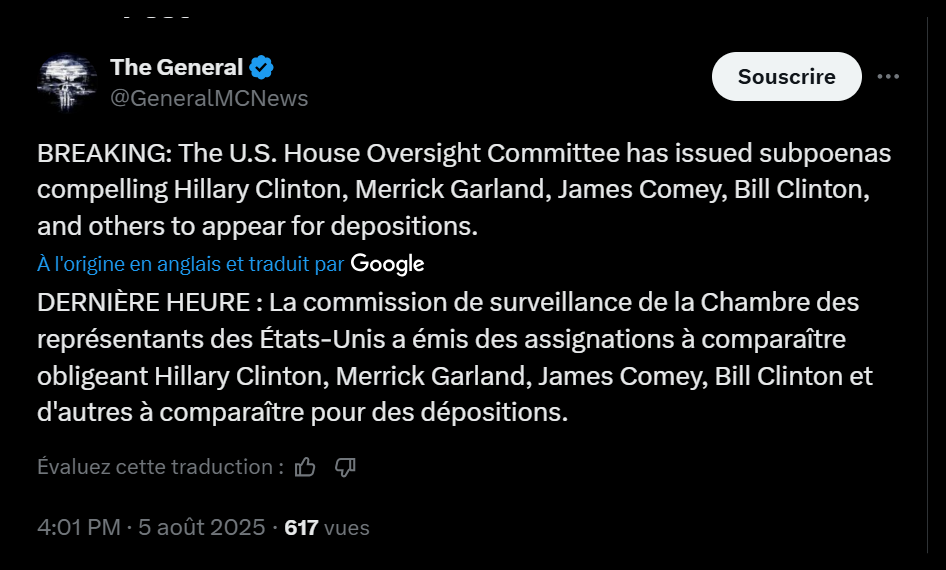Image resolution: width=946 pixels, height=570 pixels.
Task: Click the @GeneralMCNews handle
Action: [209, 98]
